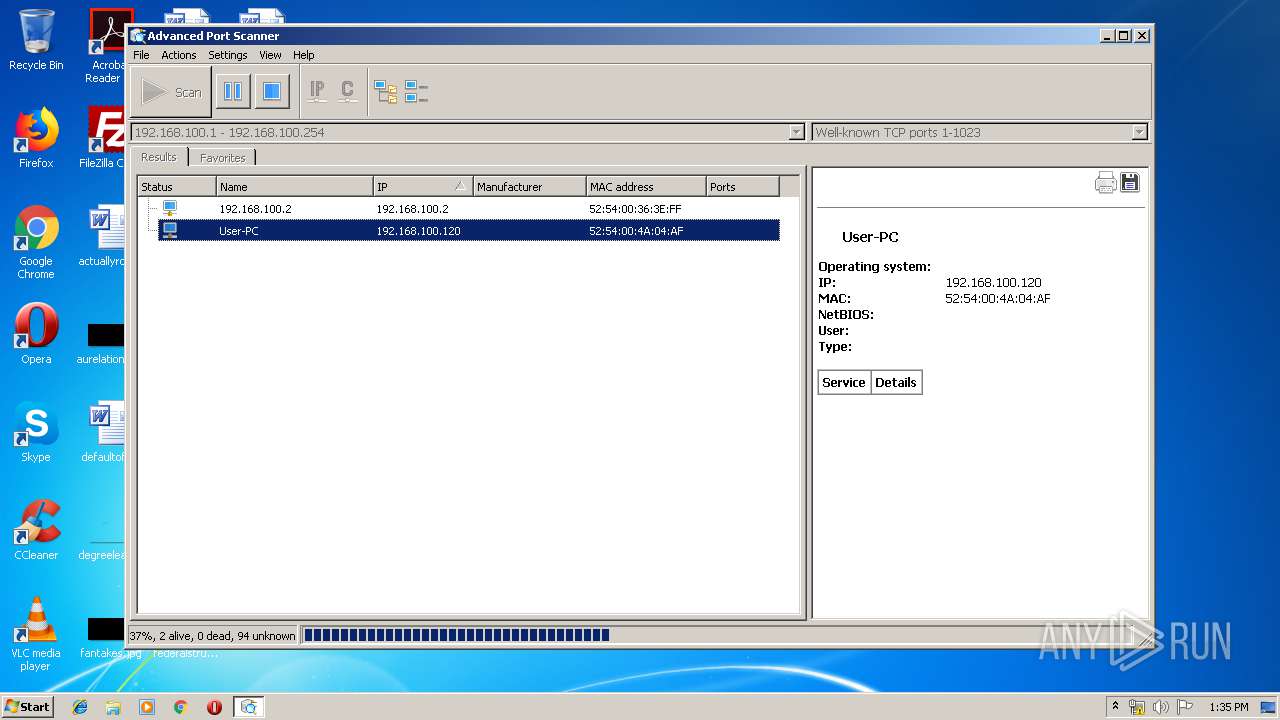
Task: Collapse all results tree icon
Action: [416, 92]
